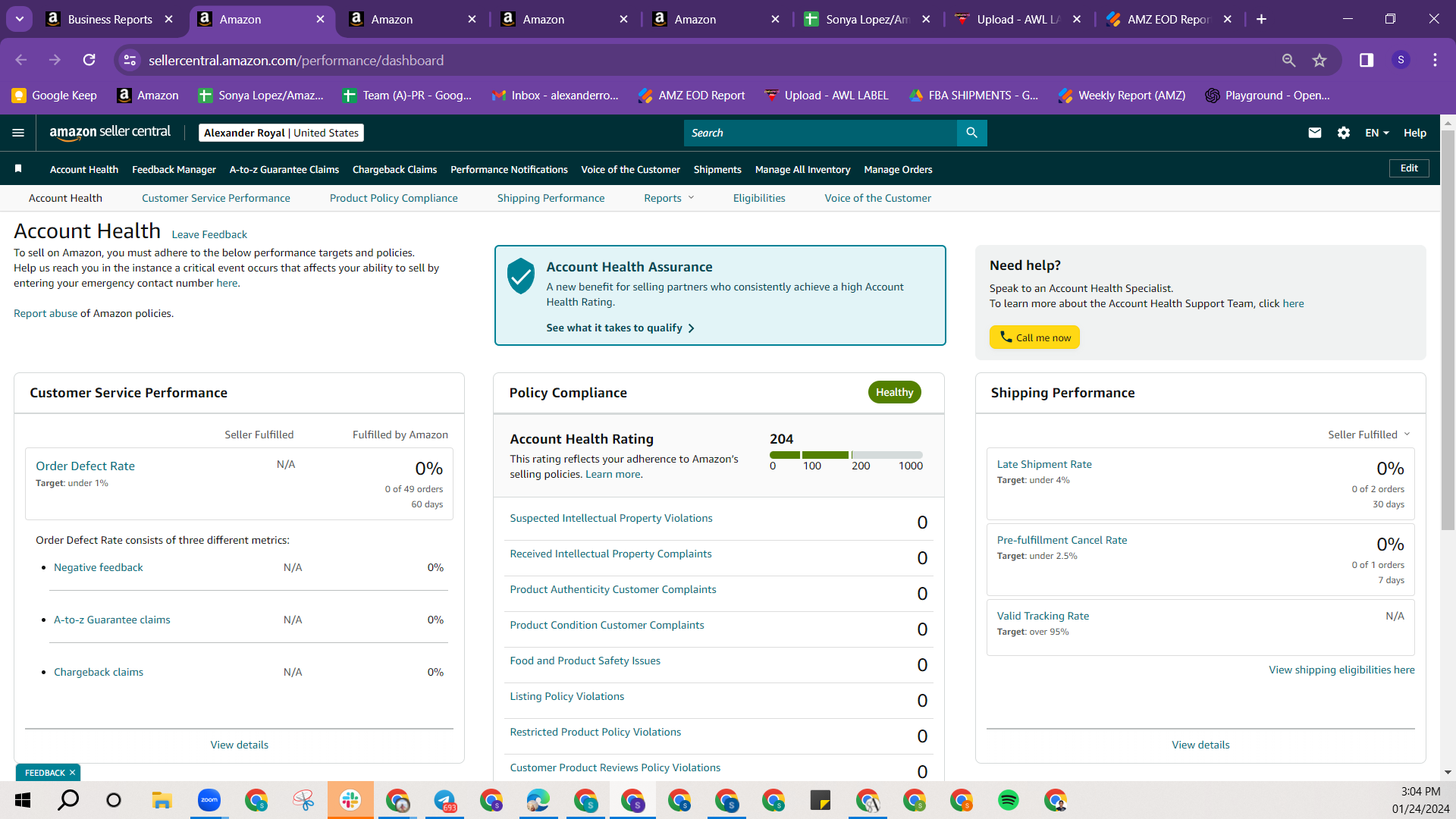Select Feedback Manager in favorites bar

coord(174,169)
